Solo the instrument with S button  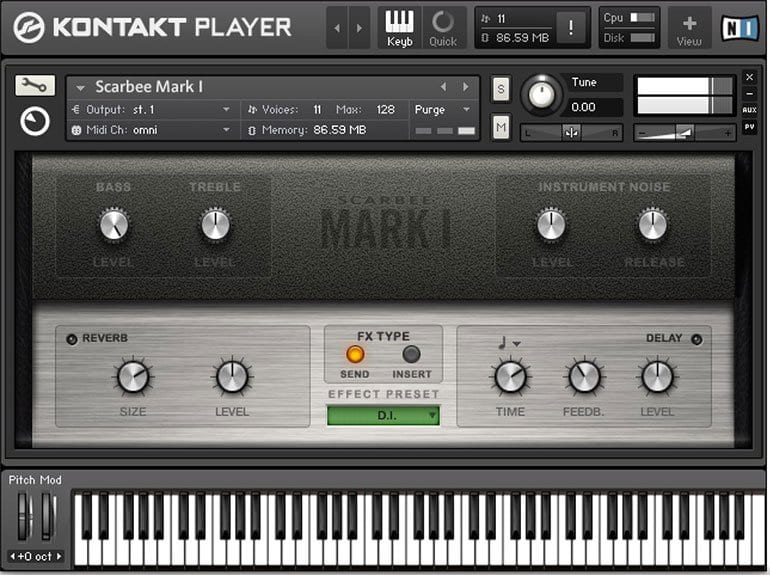coord(500,89)
